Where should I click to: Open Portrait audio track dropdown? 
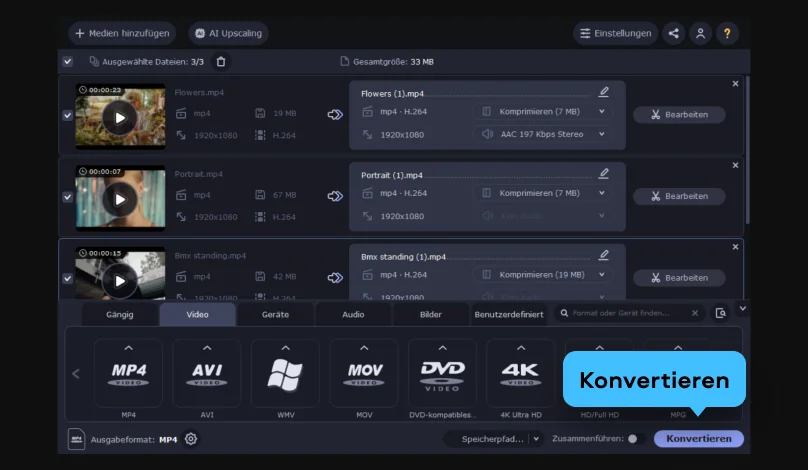(543, 215)
